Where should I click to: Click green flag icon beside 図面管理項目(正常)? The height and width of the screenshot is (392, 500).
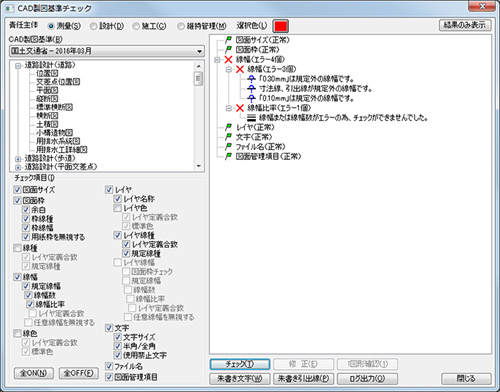point(228,156)
